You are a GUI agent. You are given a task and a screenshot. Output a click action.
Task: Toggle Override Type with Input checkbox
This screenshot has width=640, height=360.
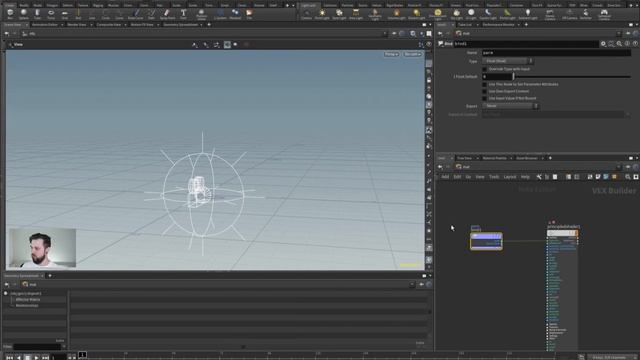[x=484, y=69]
